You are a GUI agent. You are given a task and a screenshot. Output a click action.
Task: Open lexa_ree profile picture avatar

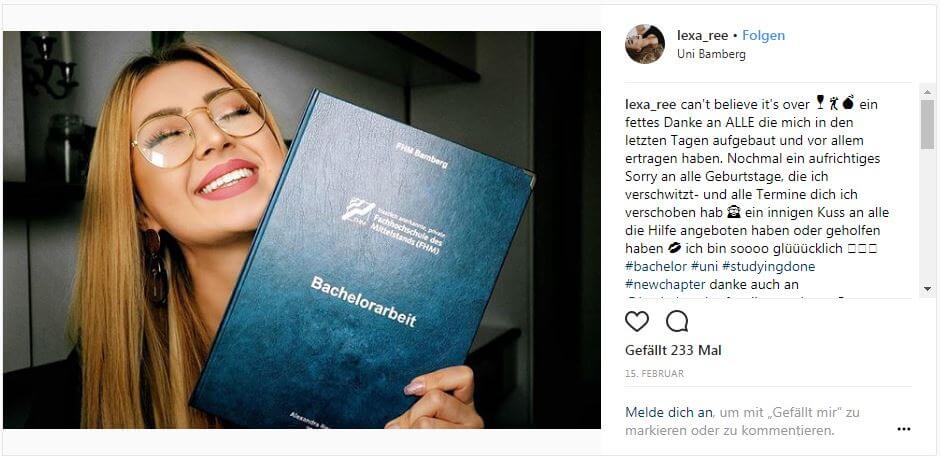pyautogui.click(x=644, y=44)
